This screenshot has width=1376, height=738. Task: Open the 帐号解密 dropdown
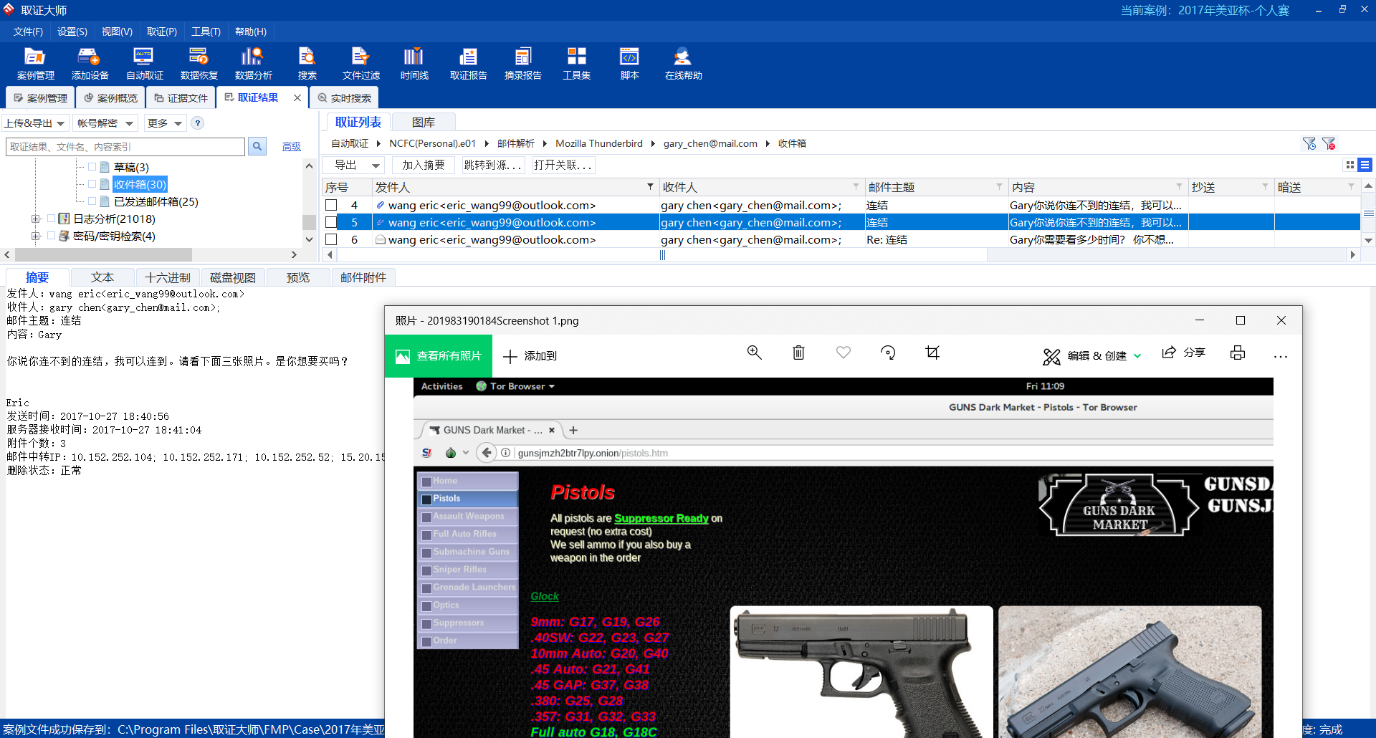106,123
